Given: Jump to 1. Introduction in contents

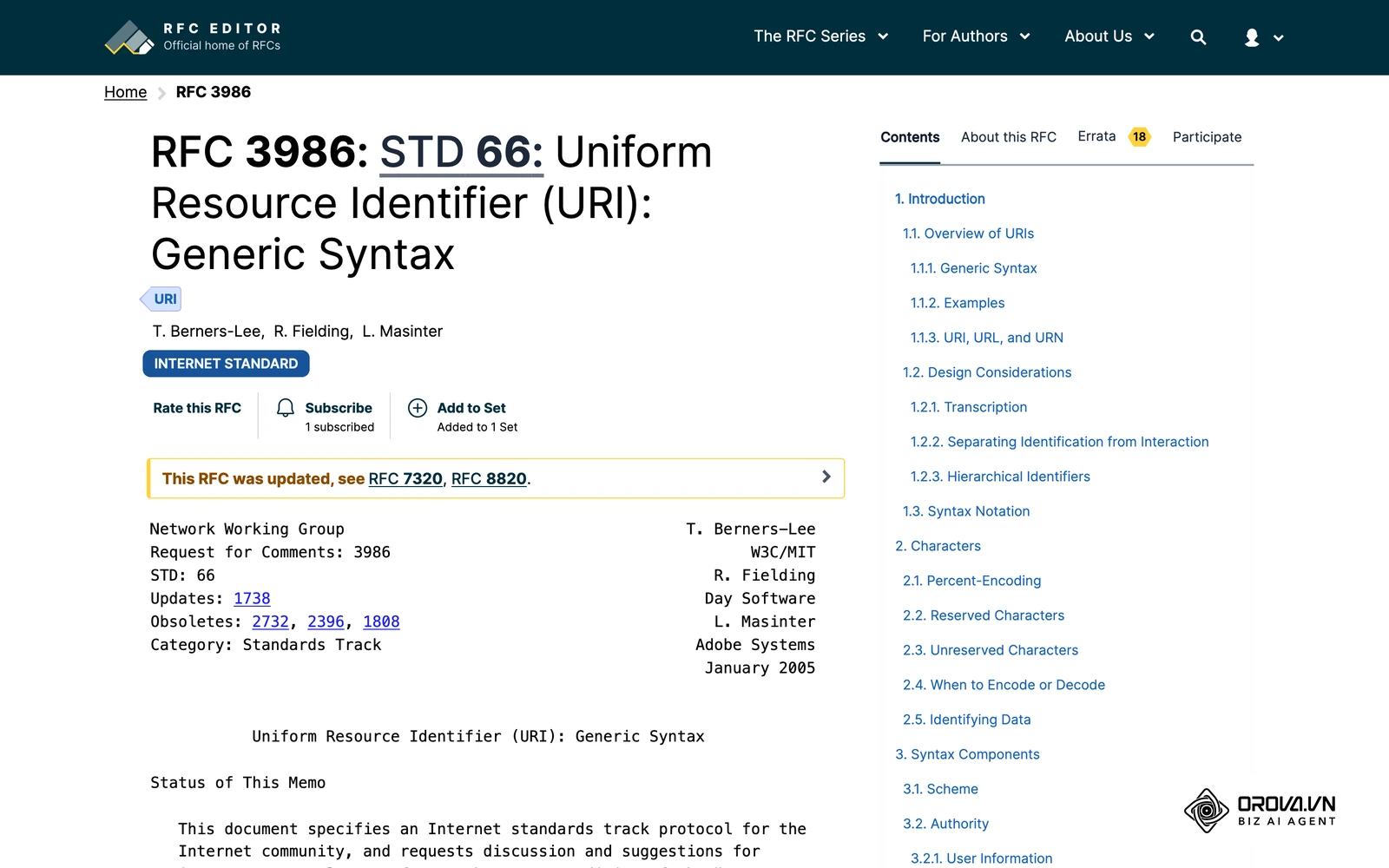Looking at the screenshot, I should (940, 199).
